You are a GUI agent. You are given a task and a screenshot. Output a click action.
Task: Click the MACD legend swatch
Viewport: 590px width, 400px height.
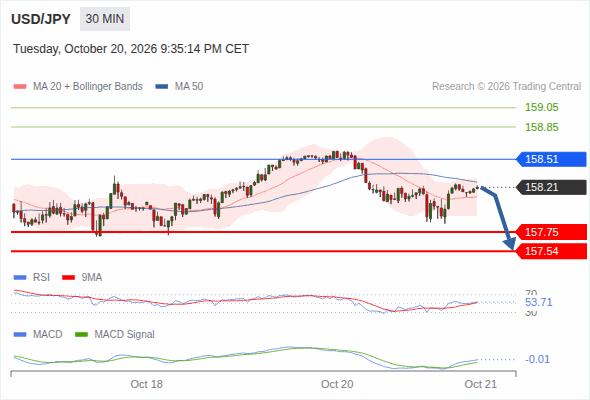pyautogui.click(x=20, y=334)
